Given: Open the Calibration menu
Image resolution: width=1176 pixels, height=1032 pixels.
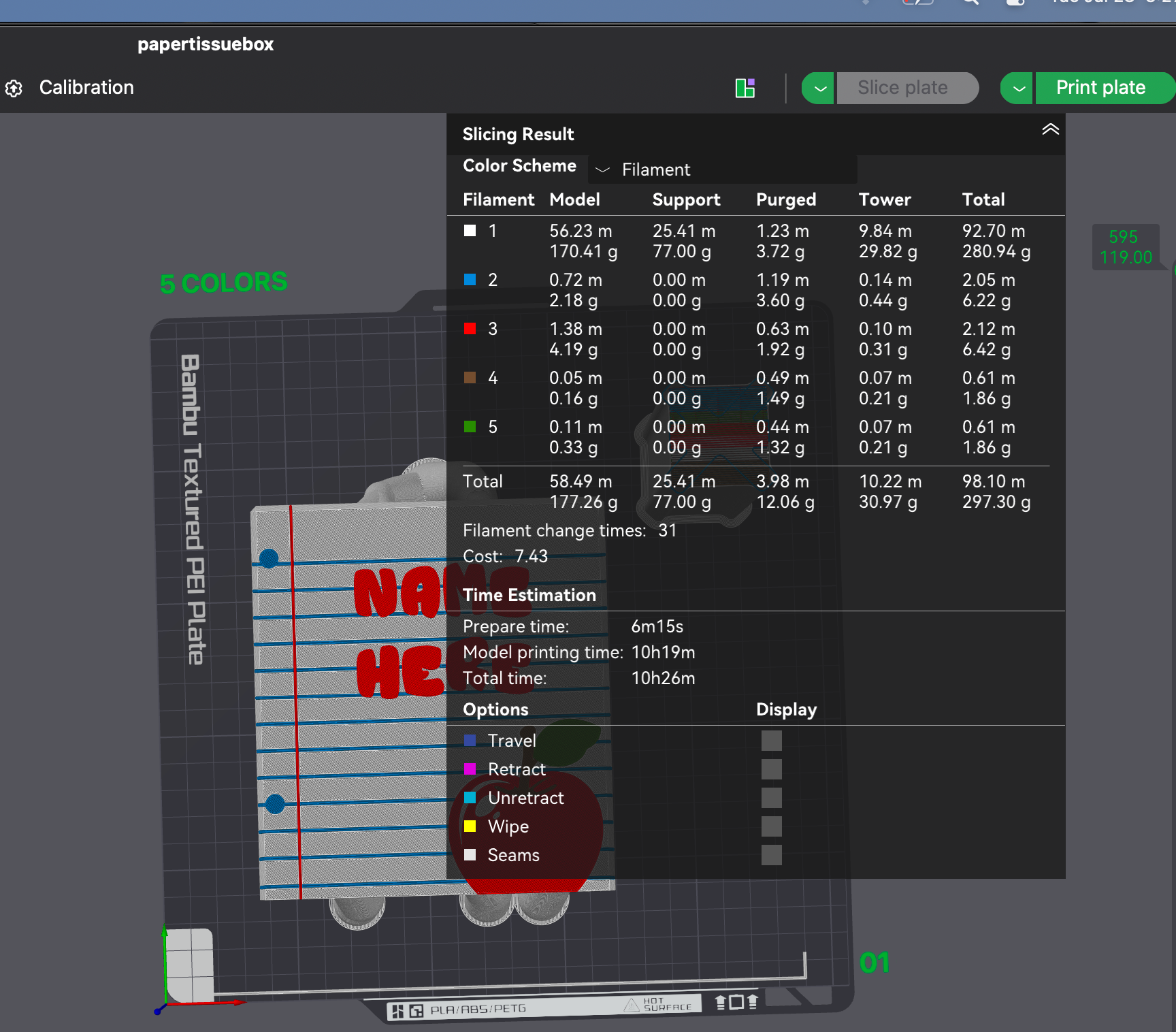Looking at the screenshot, I should [x=86, y=88].
